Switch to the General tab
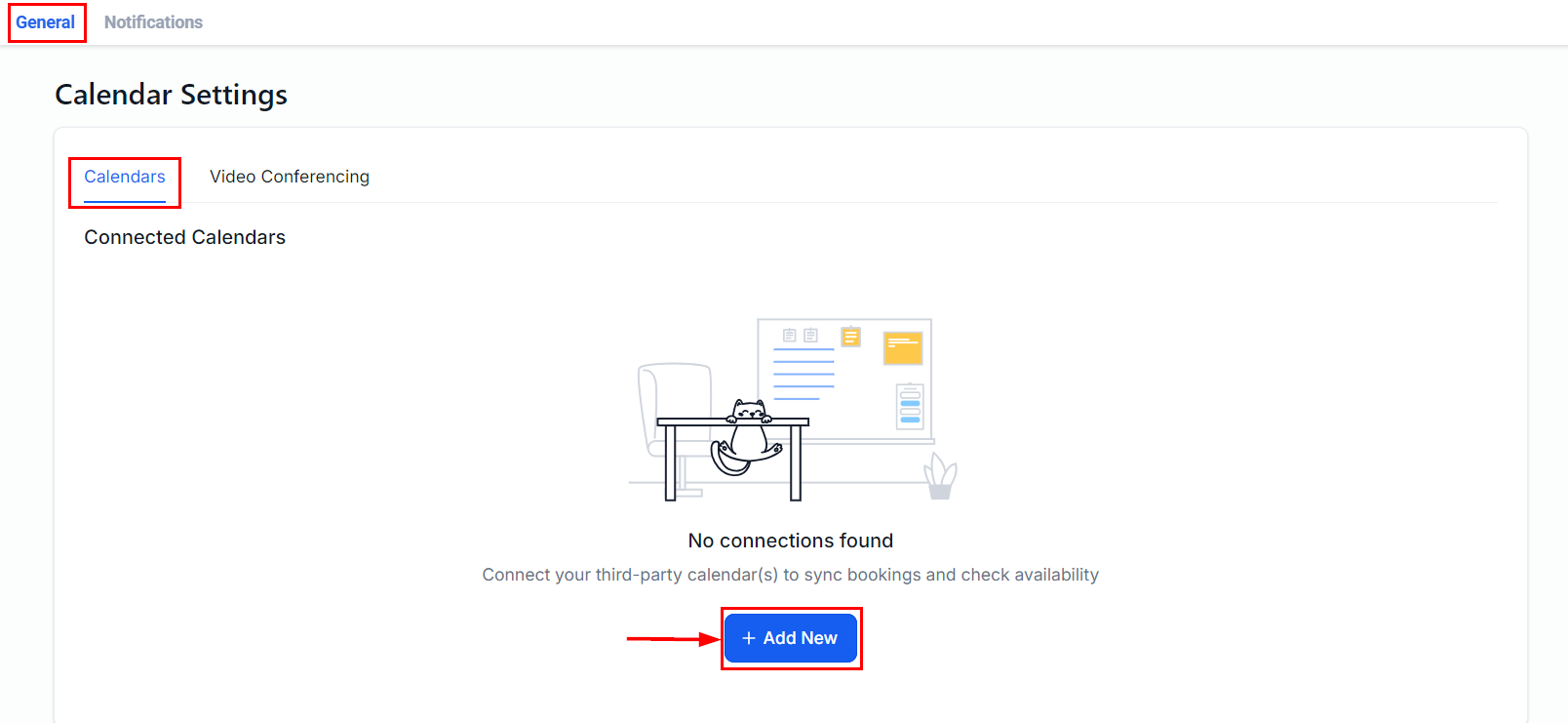The width and height of the screenshot is (1568, 723). [x=46, y=22]
